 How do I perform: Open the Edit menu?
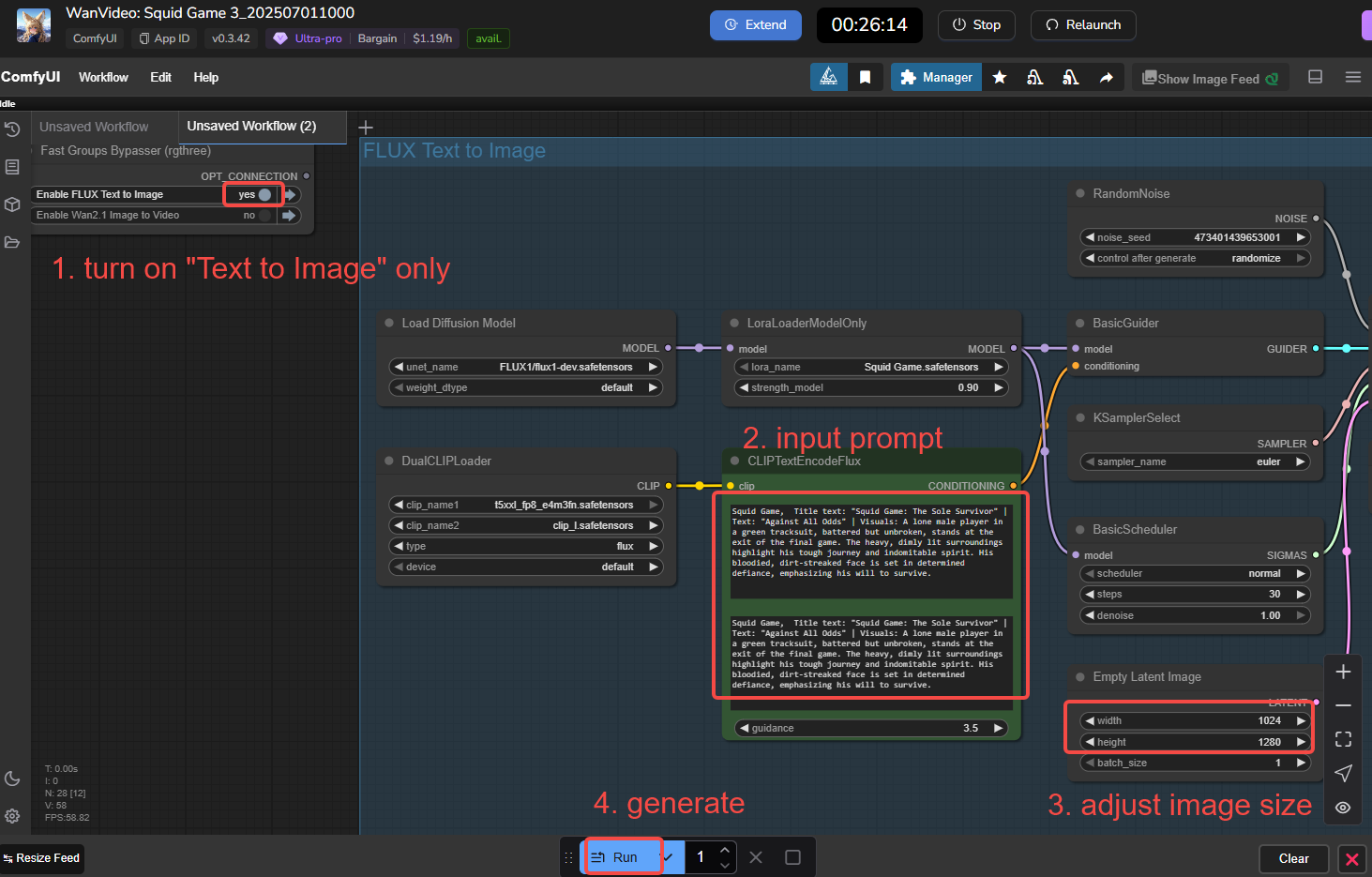pyautogui.click(x=160, y=77)
